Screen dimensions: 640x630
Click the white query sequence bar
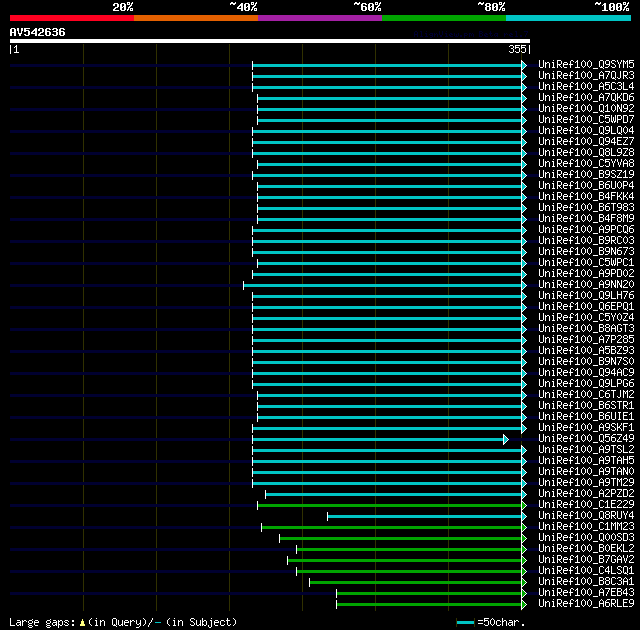(x=270, y=41)
